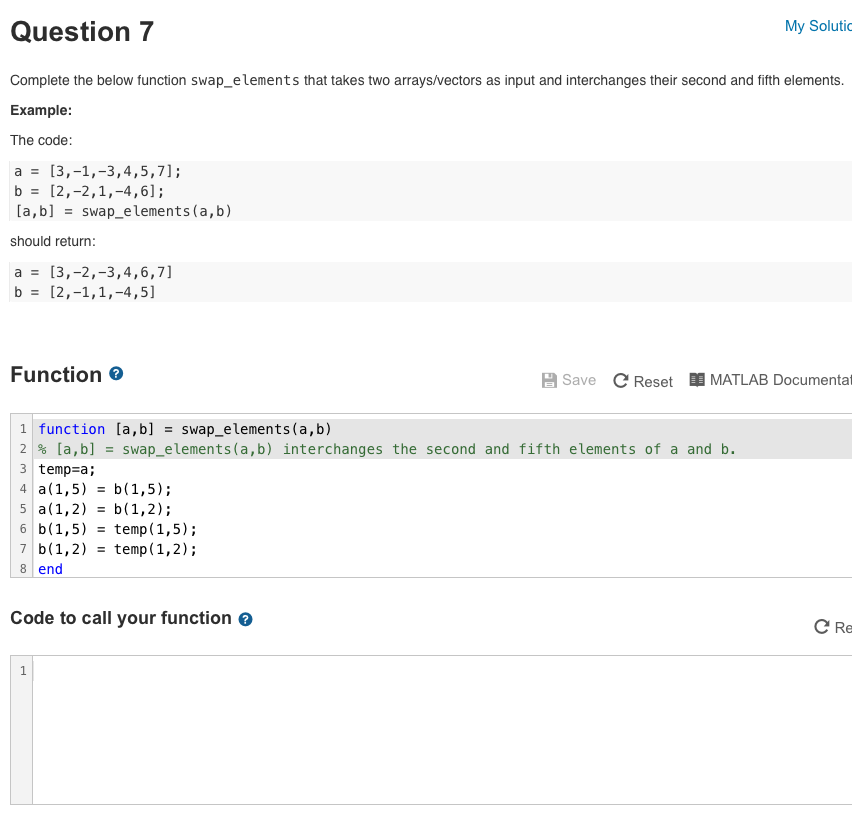Click the help icon next to Code to call your function

[245, 618]
